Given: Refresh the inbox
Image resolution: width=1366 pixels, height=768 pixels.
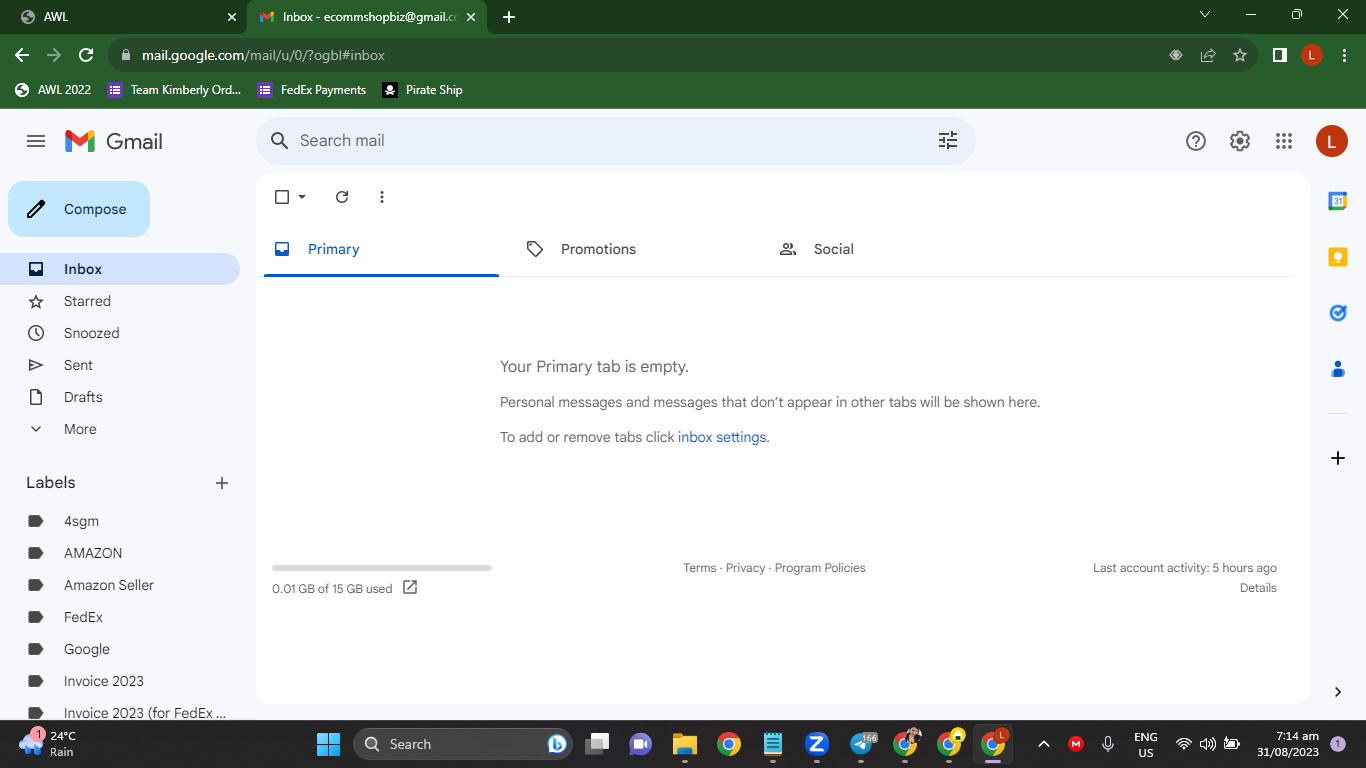Looking at the screenshot, I should click(342, 197).
